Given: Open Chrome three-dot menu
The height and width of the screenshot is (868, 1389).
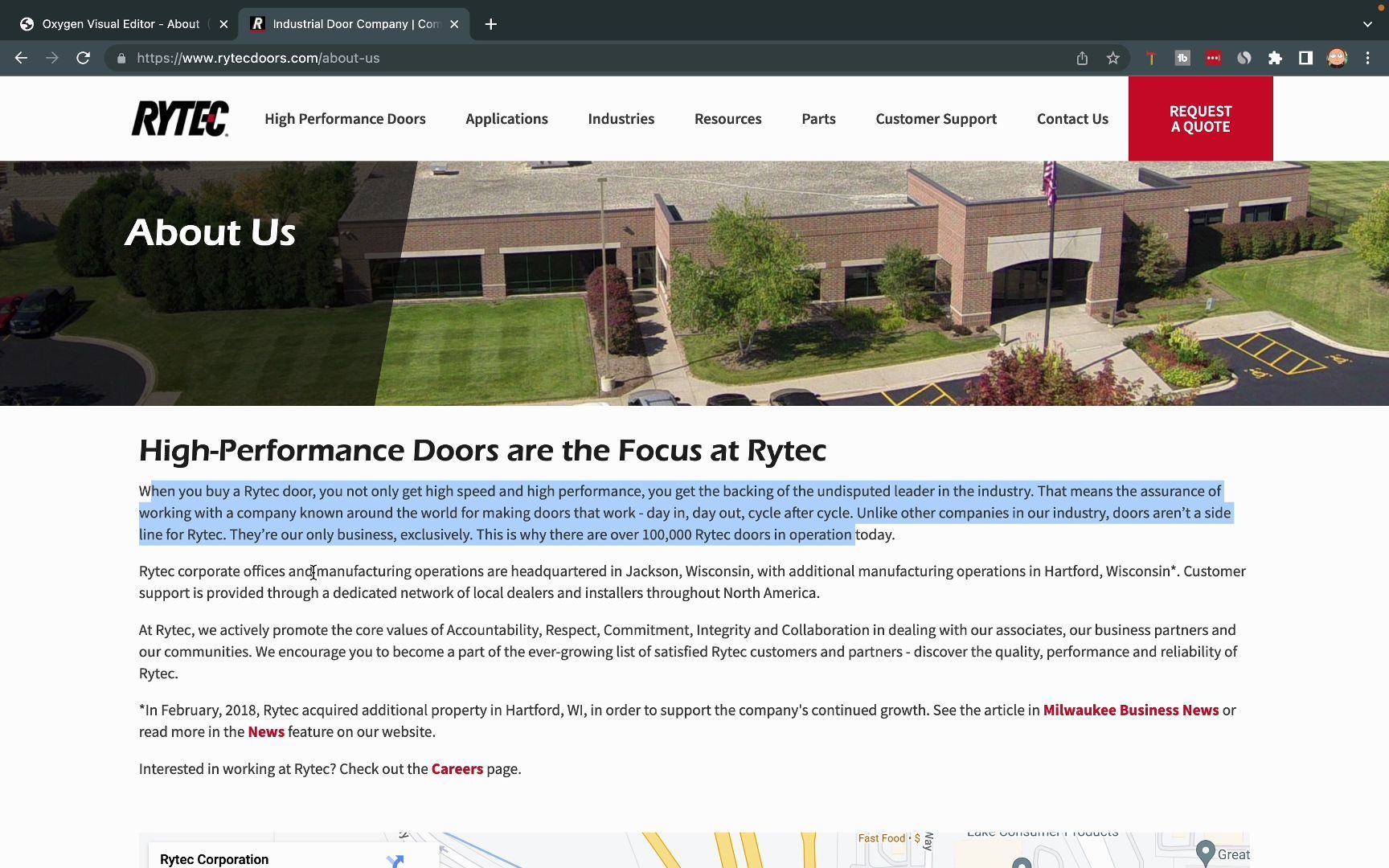Looking at the screenshot, I should point(1367,58).
